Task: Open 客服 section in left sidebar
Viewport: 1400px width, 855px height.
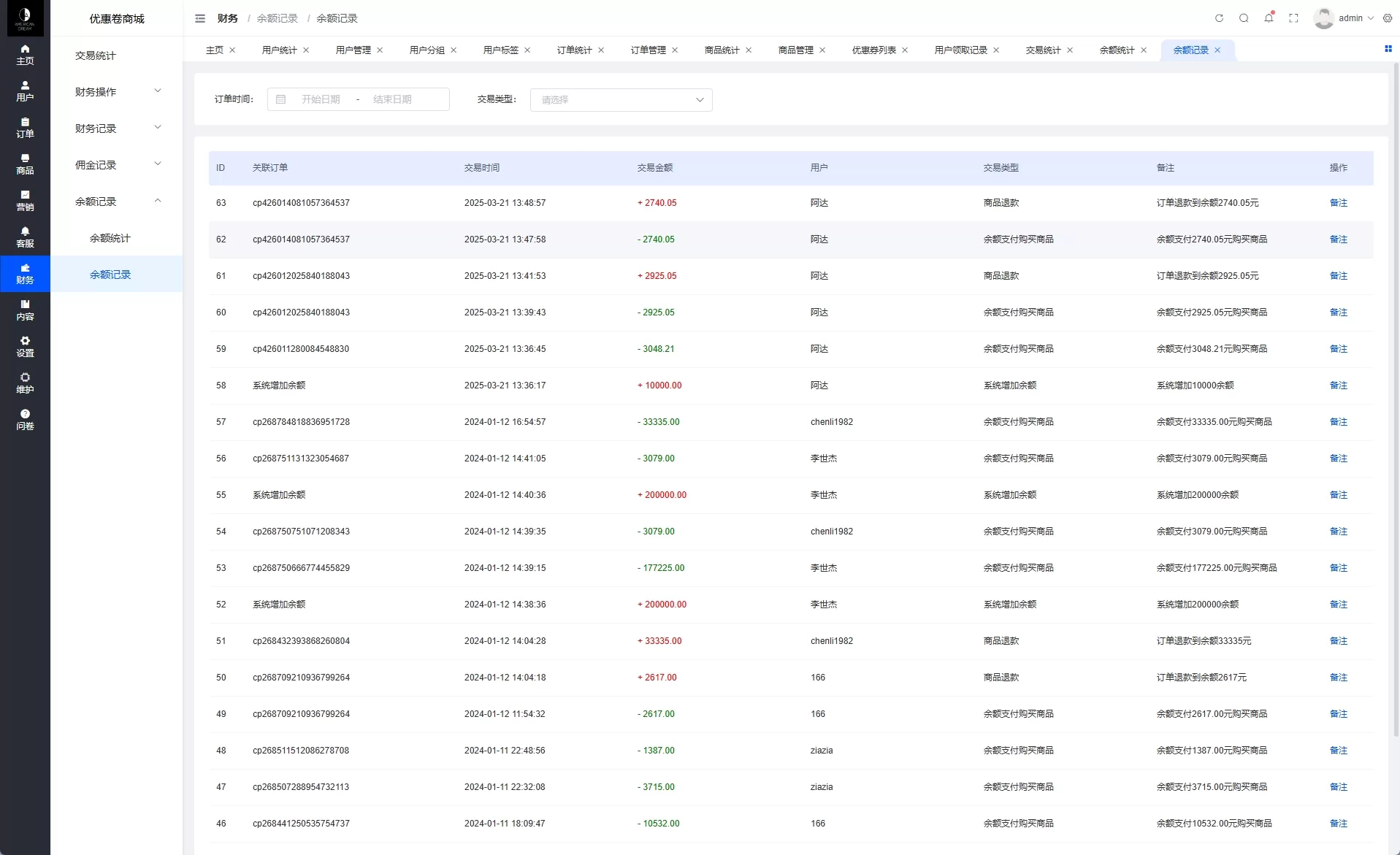Action: (25, 237)
